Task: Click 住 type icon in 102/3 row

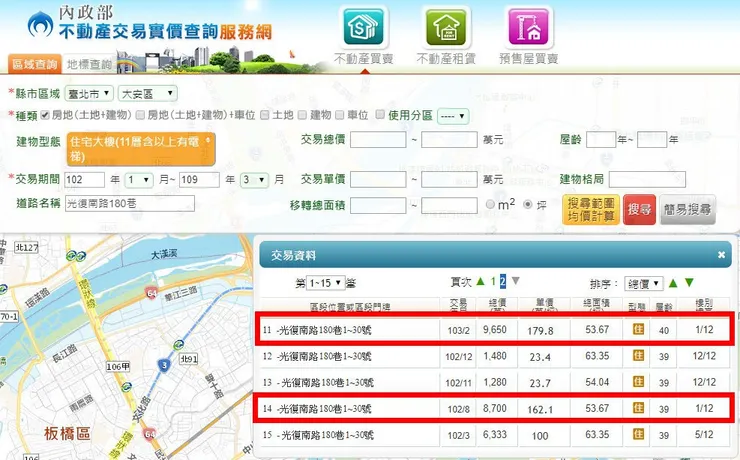Action: coord(638,434)
